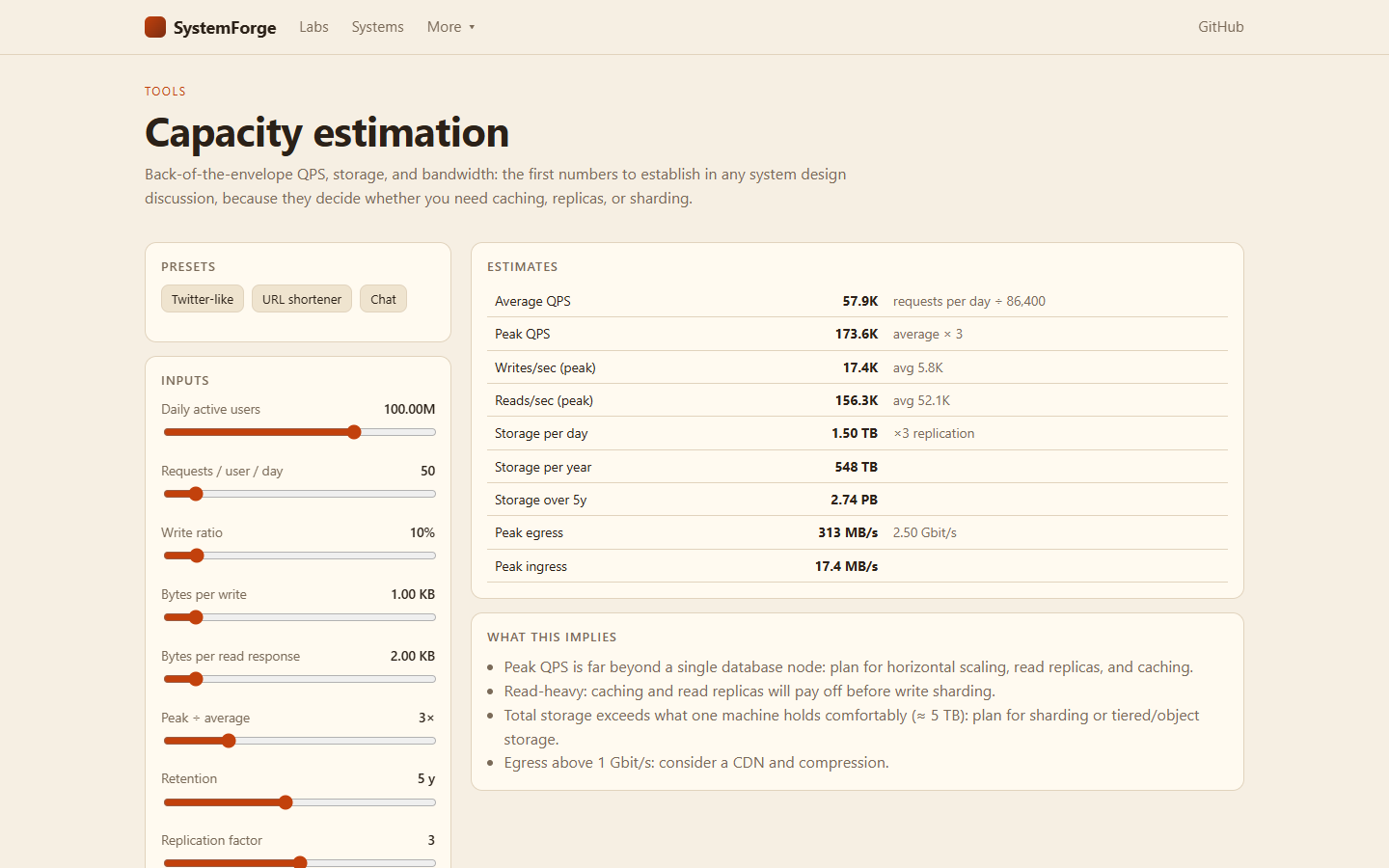This screenshot has height=868, width=1389.
Task: Select the Storage per year value 548 TB
Action: click(856, 467)
